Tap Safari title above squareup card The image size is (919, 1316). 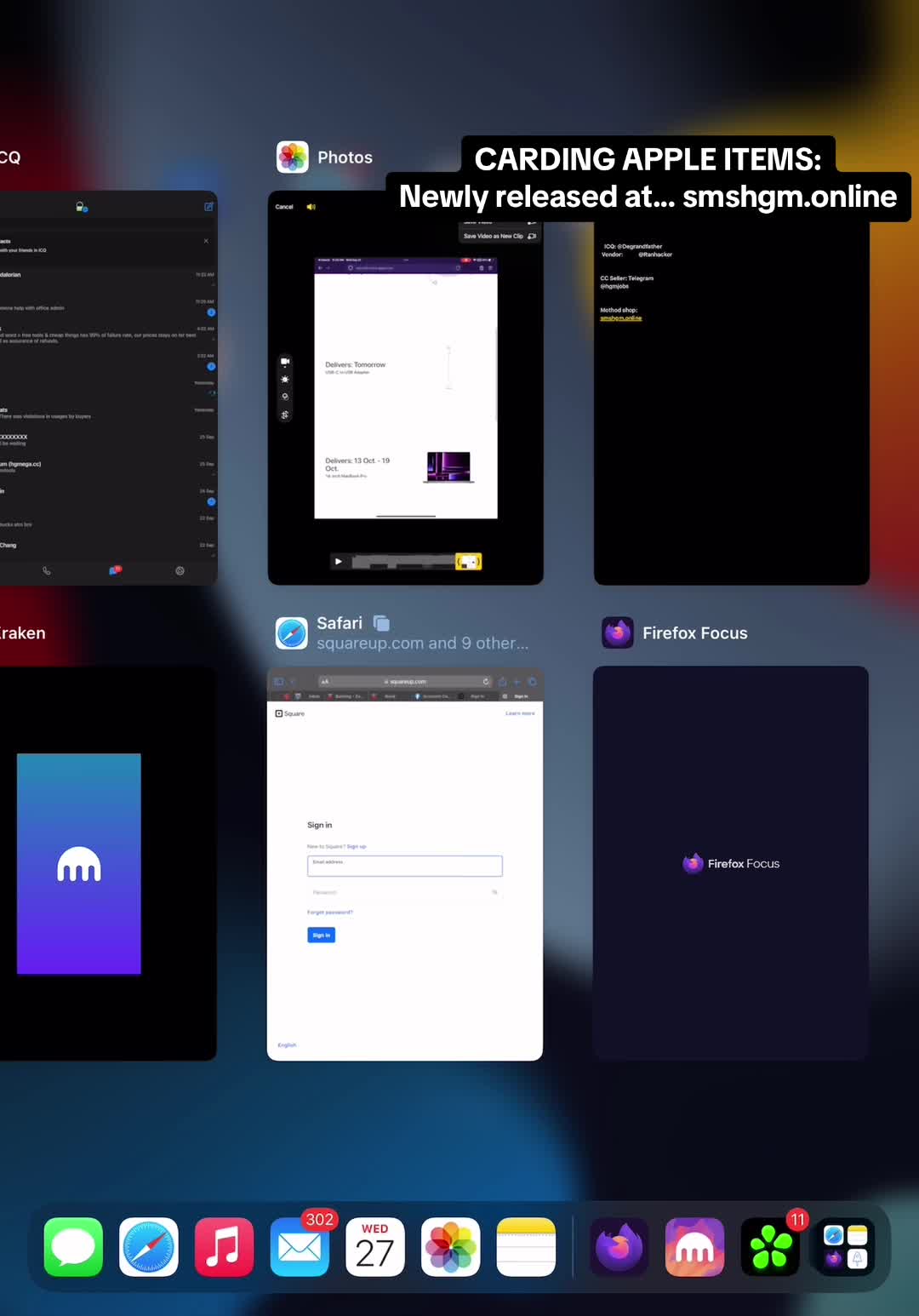coord(340,623)
